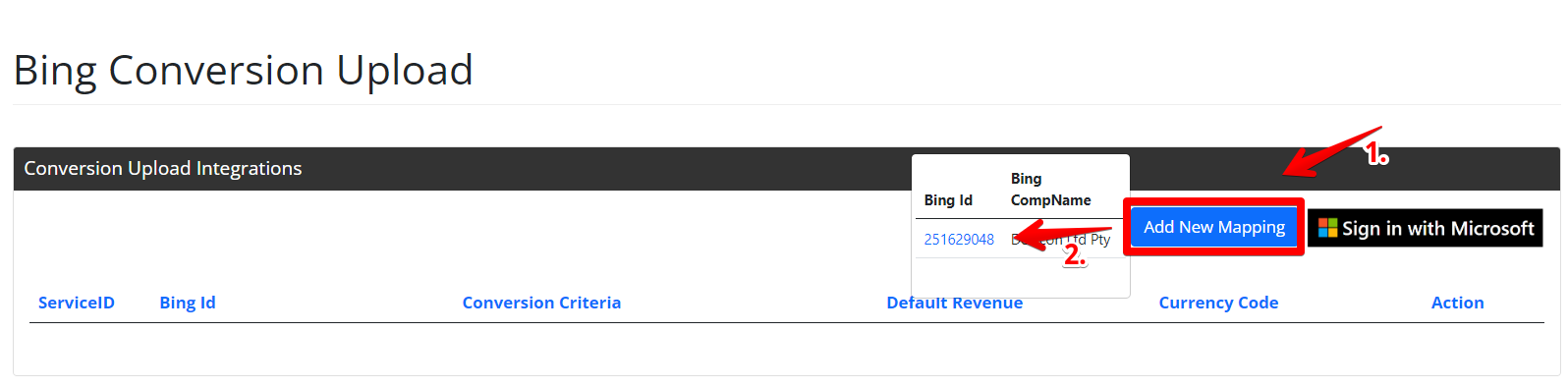Sort by the Currency Code column header
The image size is (1568, 388).
(1218, 303)
